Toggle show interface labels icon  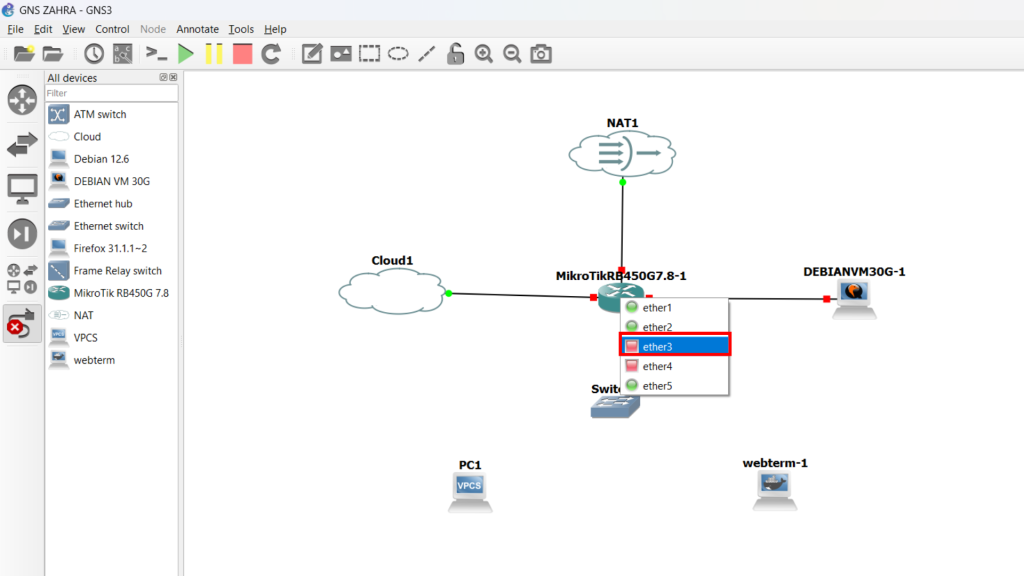pos(122,54)
